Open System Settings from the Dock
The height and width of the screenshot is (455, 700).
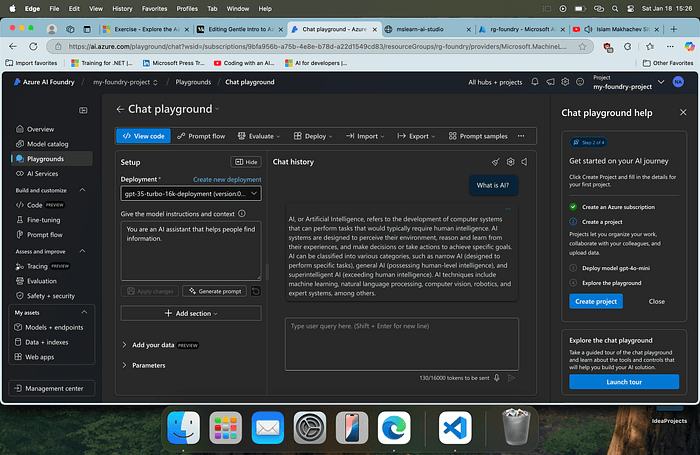tap(309, 427)
